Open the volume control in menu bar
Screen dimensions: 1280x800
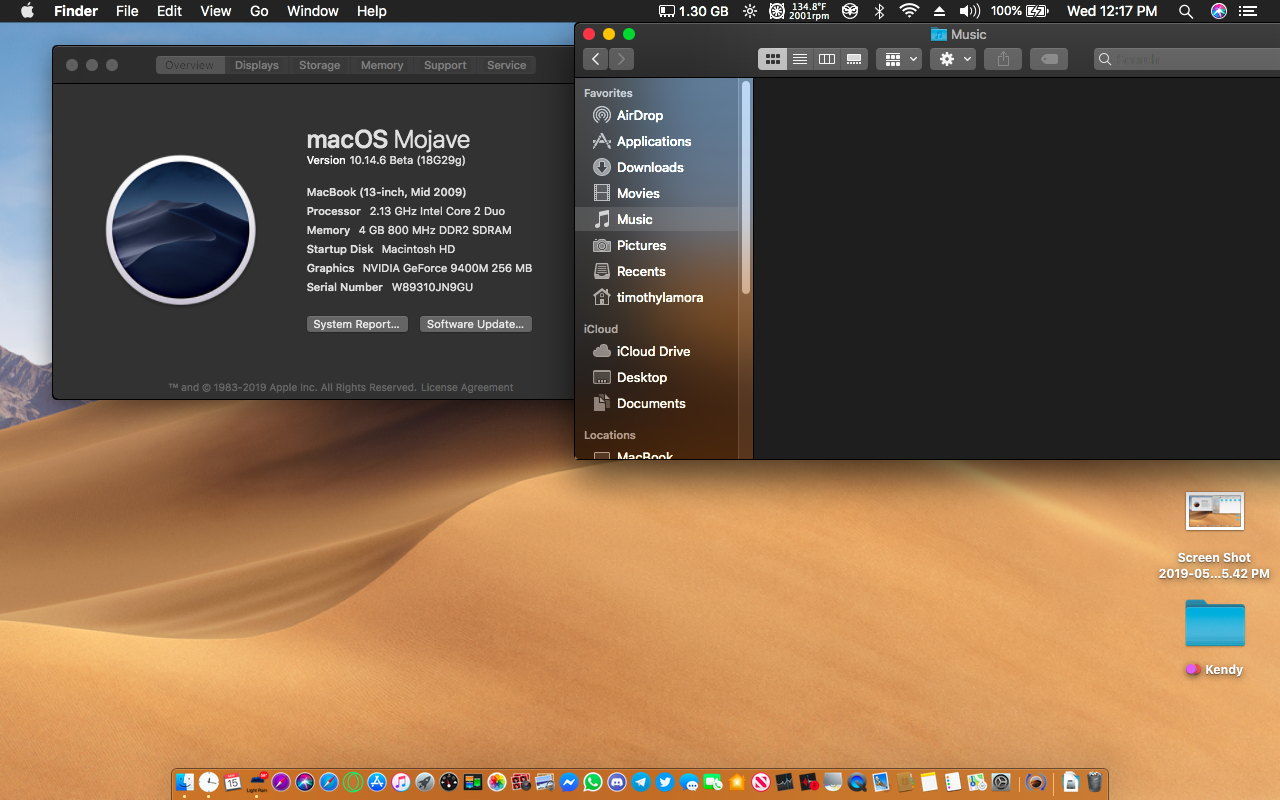(x=969, y=11)
